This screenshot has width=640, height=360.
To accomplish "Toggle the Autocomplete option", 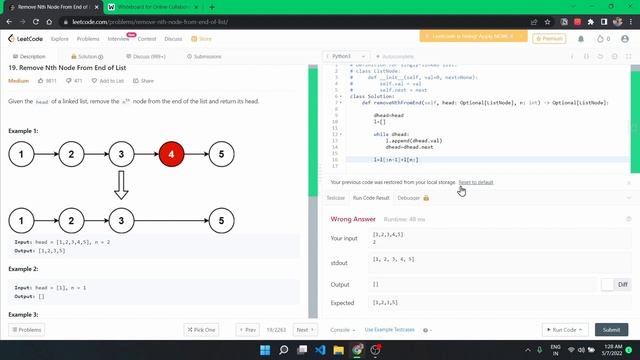I will click(x=395, y=56).
